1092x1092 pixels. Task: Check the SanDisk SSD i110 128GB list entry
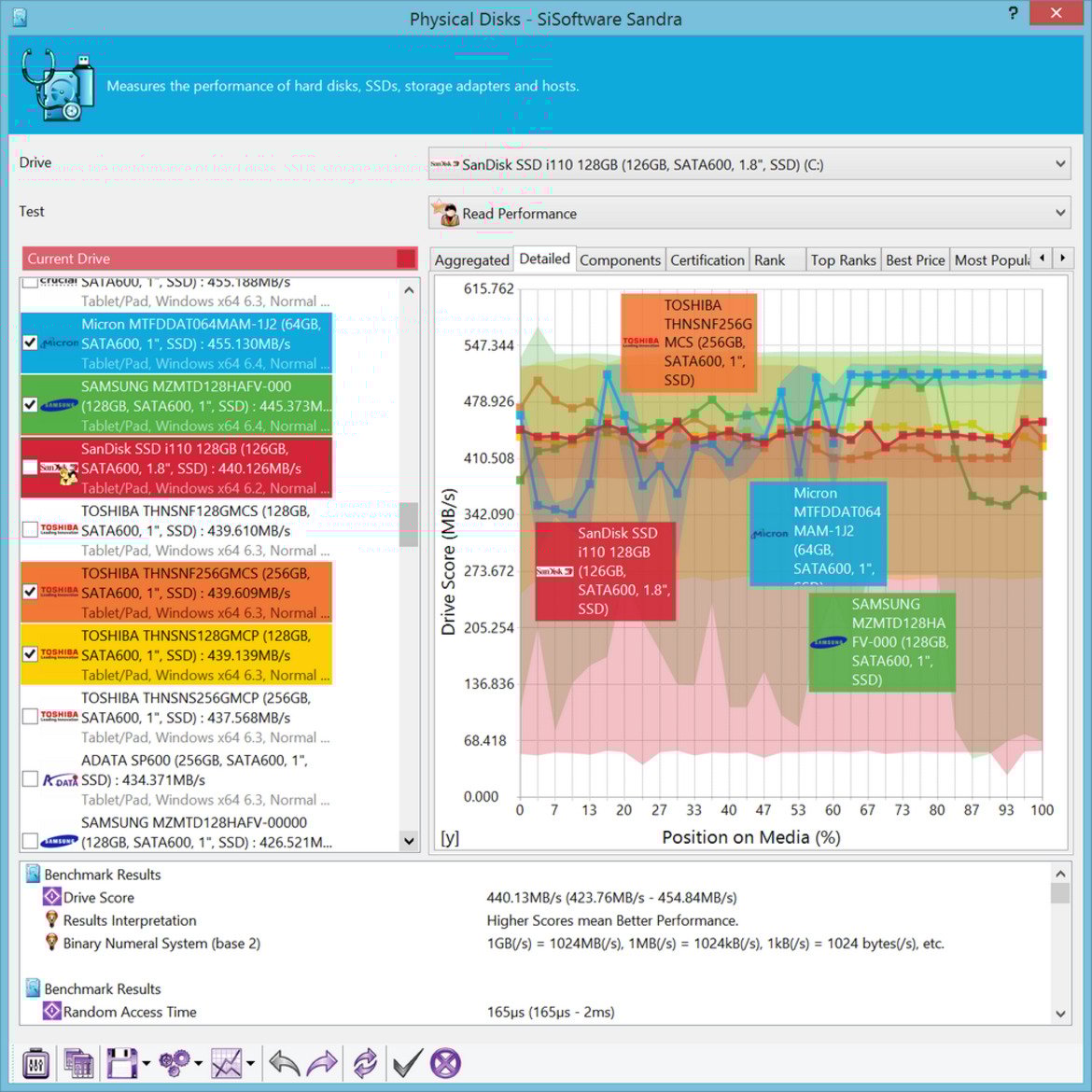30,468
